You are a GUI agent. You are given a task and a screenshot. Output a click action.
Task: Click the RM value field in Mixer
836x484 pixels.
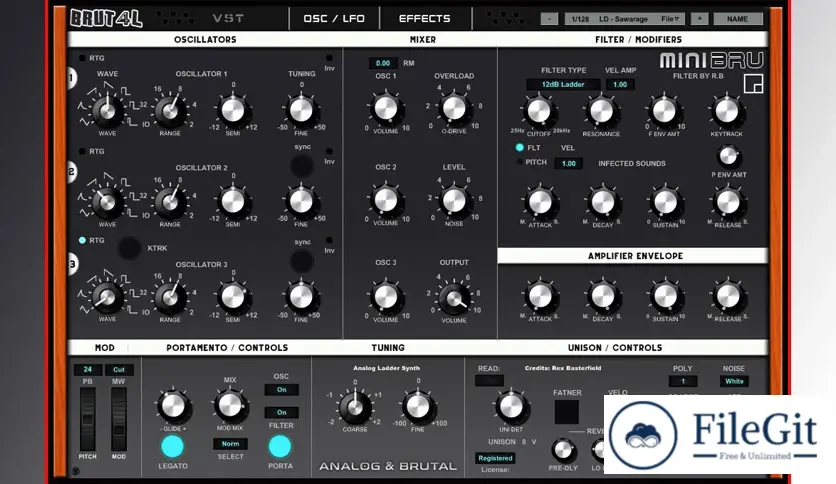coord(383,63)
